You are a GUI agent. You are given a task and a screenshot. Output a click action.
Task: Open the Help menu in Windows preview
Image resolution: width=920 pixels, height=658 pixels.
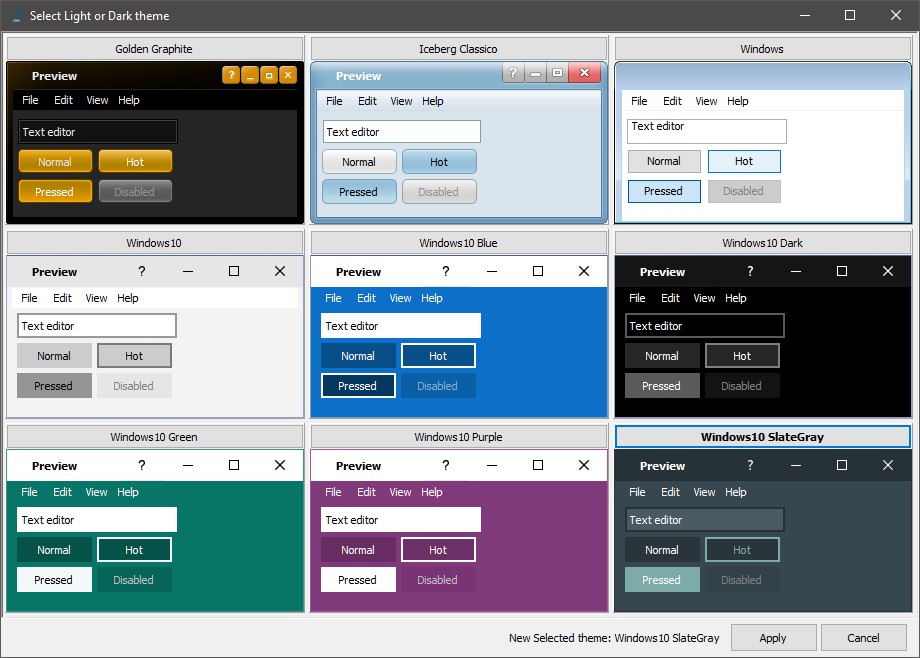tap(738, 101)
